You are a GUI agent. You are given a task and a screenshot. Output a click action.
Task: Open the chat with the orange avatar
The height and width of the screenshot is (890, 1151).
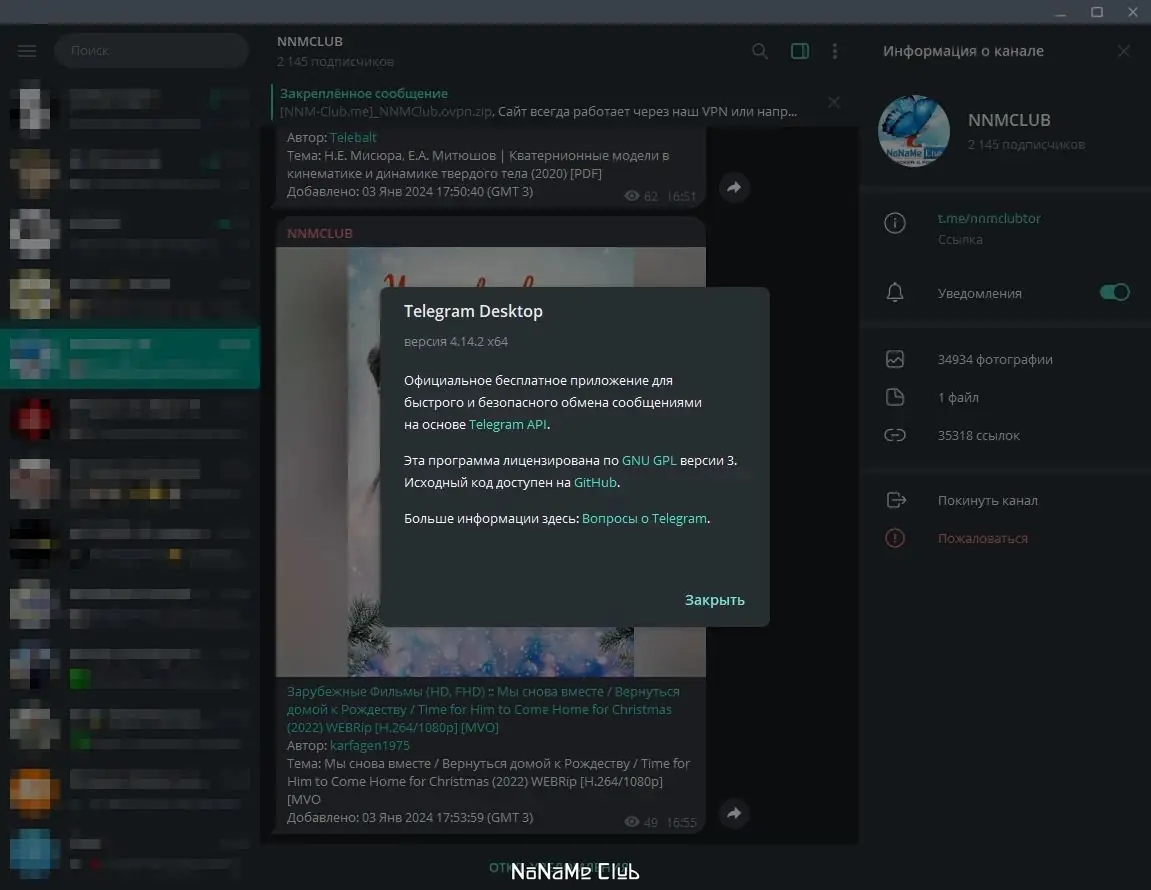[x=130, y=792]
